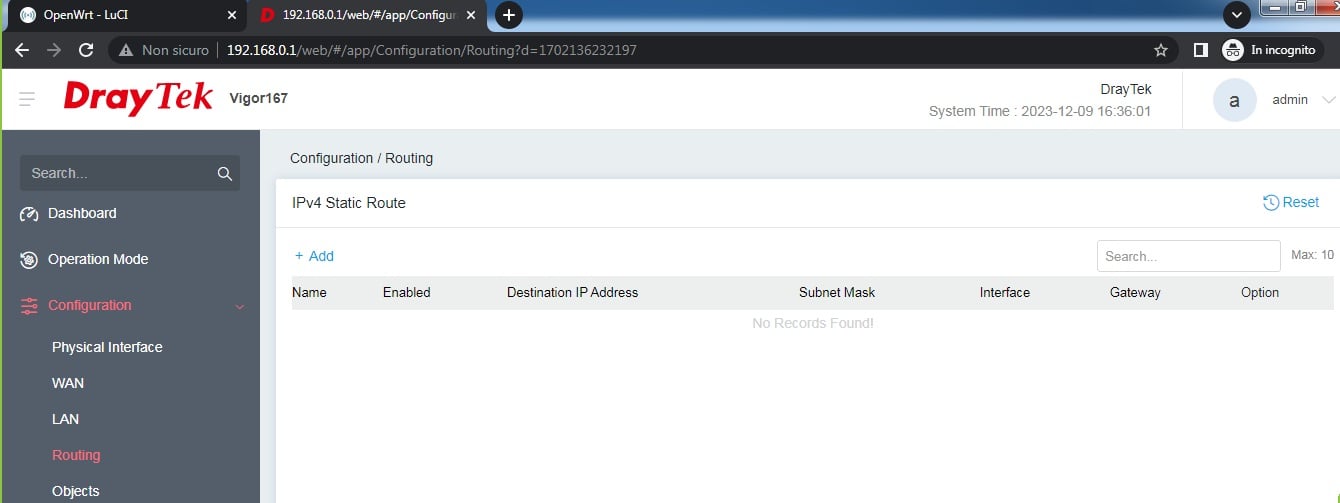Screen dimensions: 1340x503
Task: Click the Vigor167 model name
Action: point(258,98)
